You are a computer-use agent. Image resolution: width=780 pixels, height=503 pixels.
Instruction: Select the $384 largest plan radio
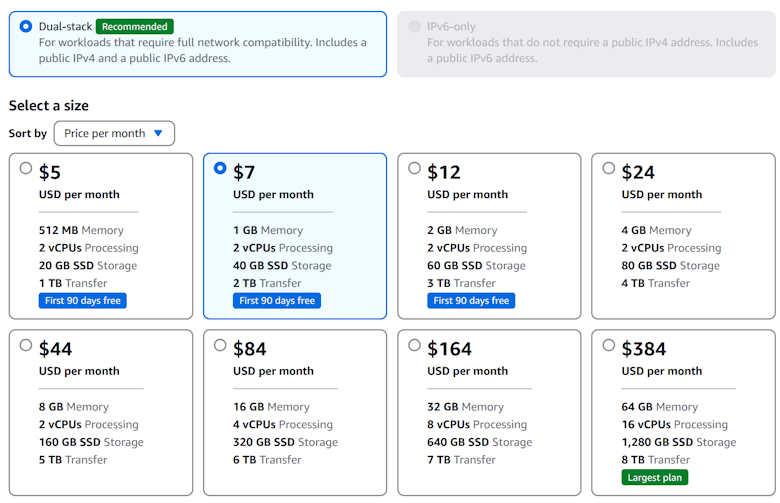(608, 345)
